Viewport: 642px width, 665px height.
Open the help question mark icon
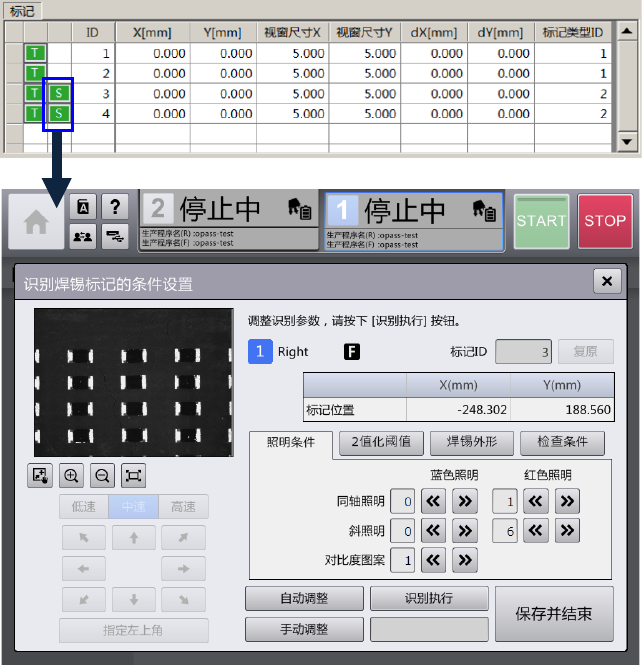tap(115, 207)
